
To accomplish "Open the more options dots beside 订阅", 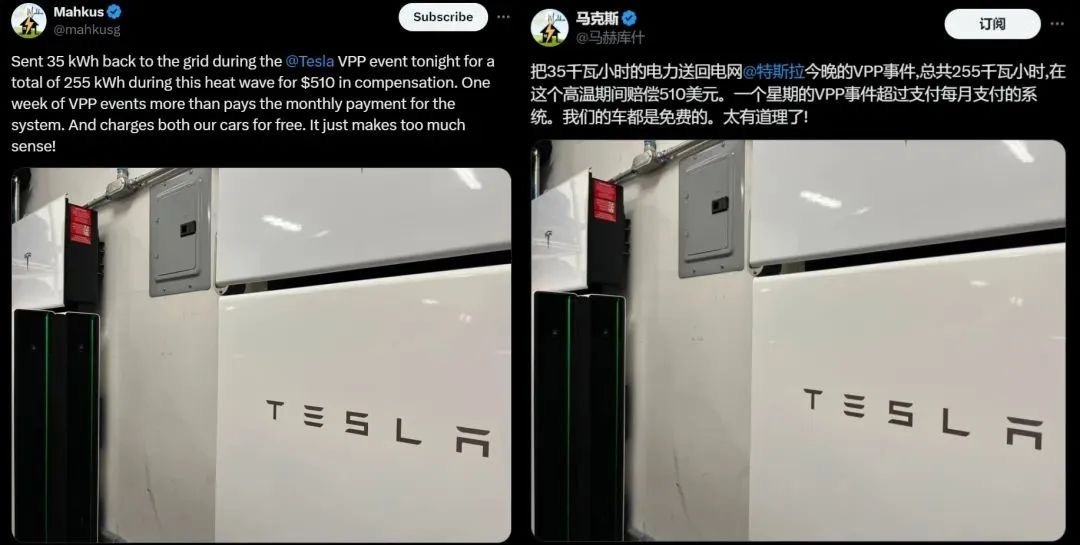I will [1057, 24].
